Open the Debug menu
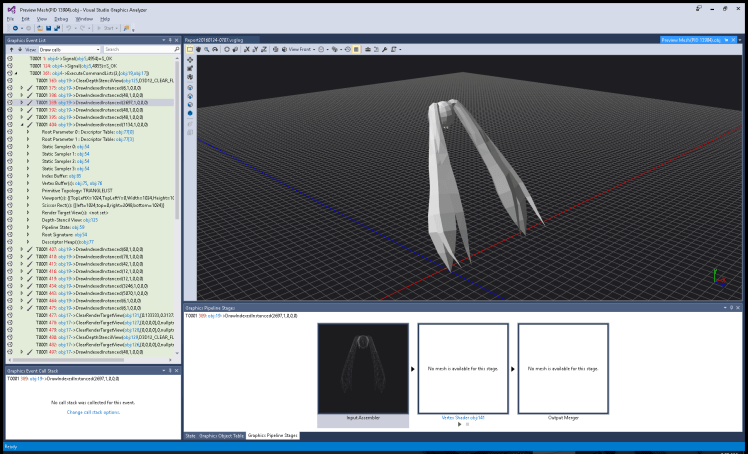This screenshot has height=454, width=748. [62, 18]
